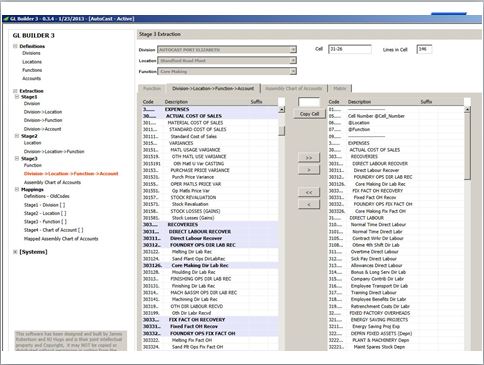Click right list scrollbar up arrow

pos(467,109)
